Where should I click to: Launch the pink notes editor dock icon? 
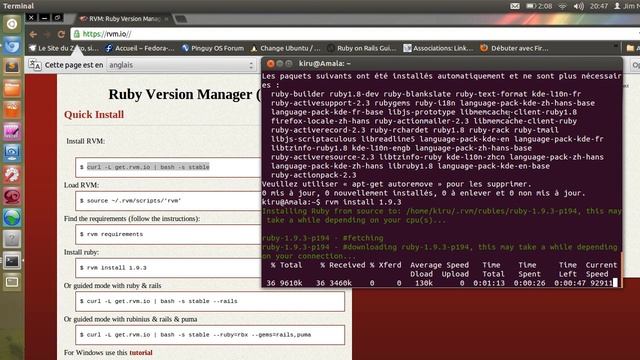(x=12, y=131)
